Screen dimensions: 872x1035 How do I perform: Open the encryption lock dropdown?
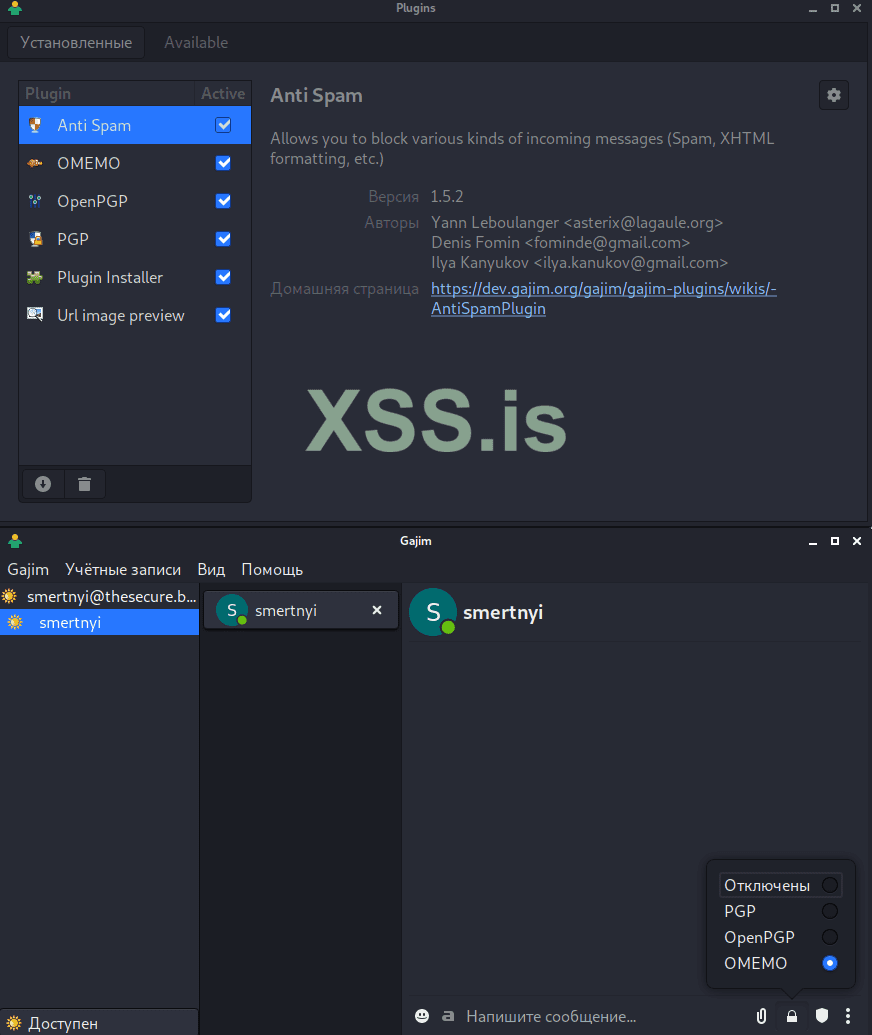point(790,1015)
